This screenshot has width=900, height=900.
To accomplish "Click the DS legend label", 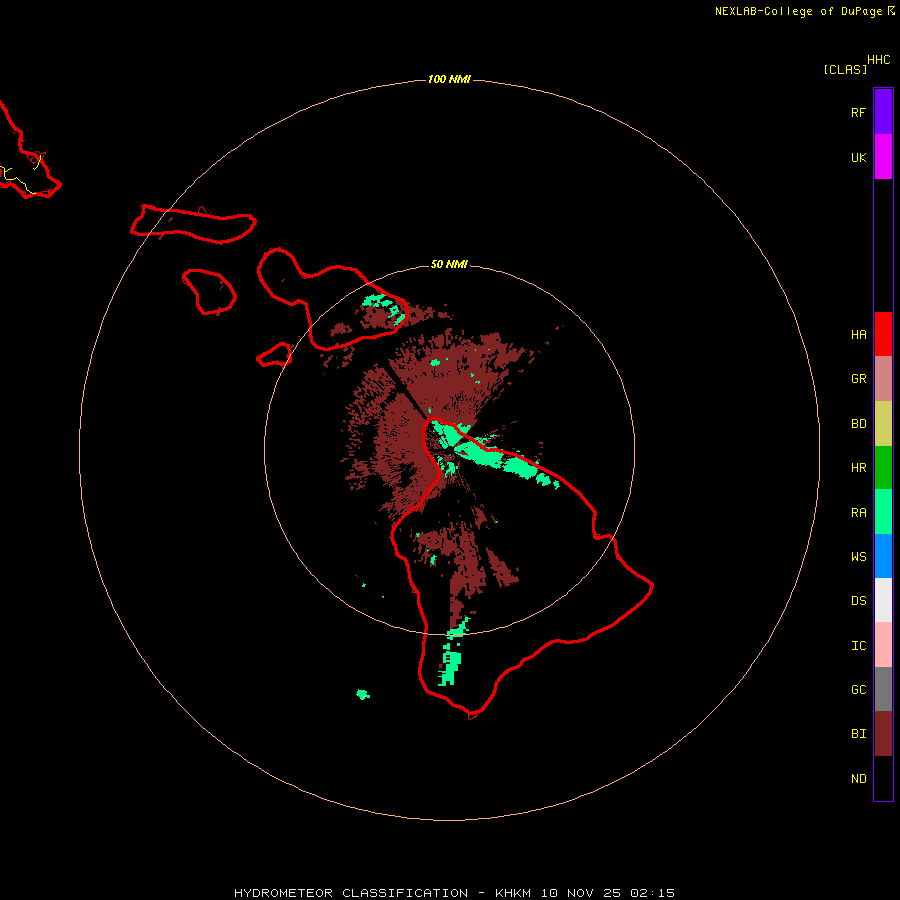I will coord(858,600).
